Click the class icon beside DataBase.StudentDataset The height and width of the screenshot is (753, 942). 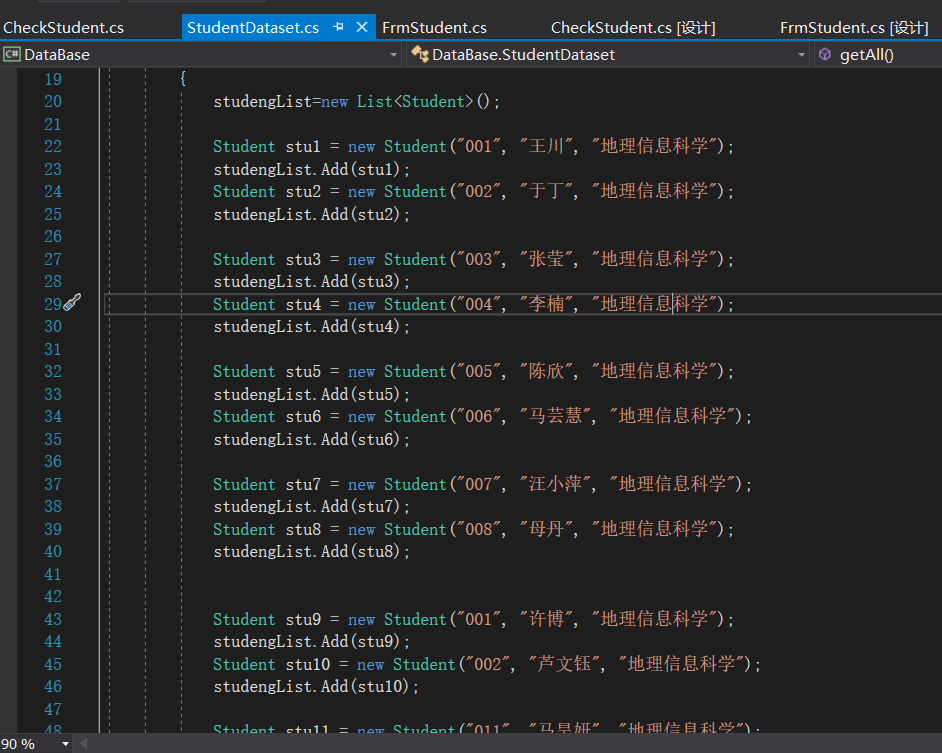coord(419,55)
